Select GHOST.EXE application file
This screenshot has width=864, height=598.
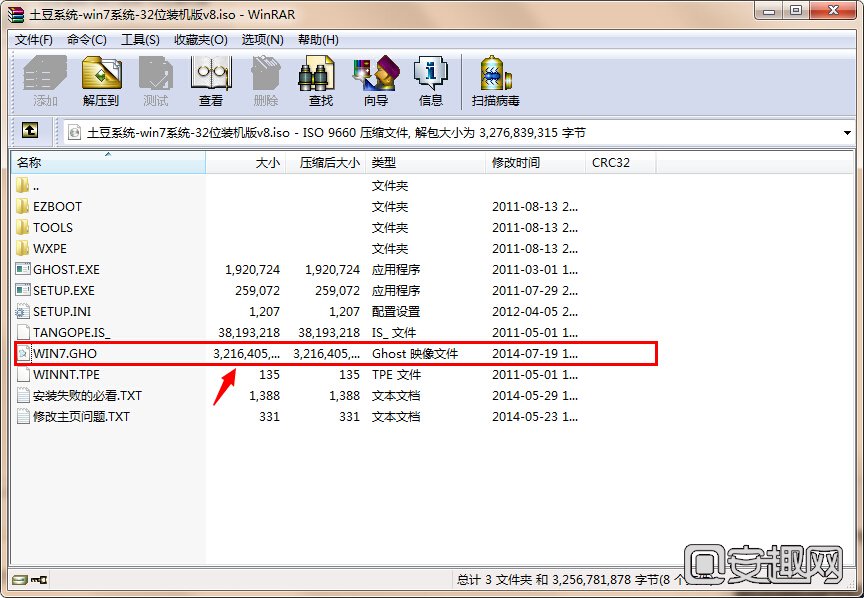[x=66, y=270]
